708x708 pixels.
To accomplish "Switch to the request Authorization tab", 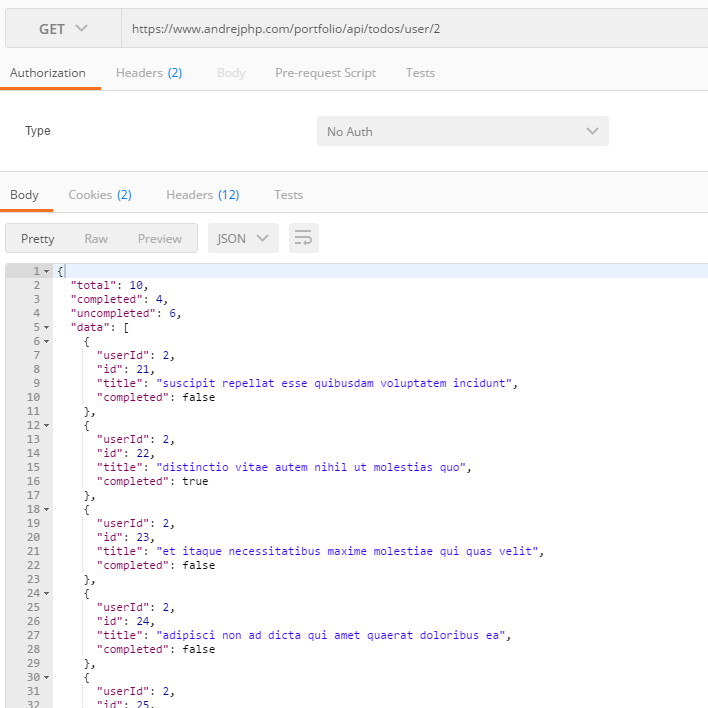I will point(48,73).
